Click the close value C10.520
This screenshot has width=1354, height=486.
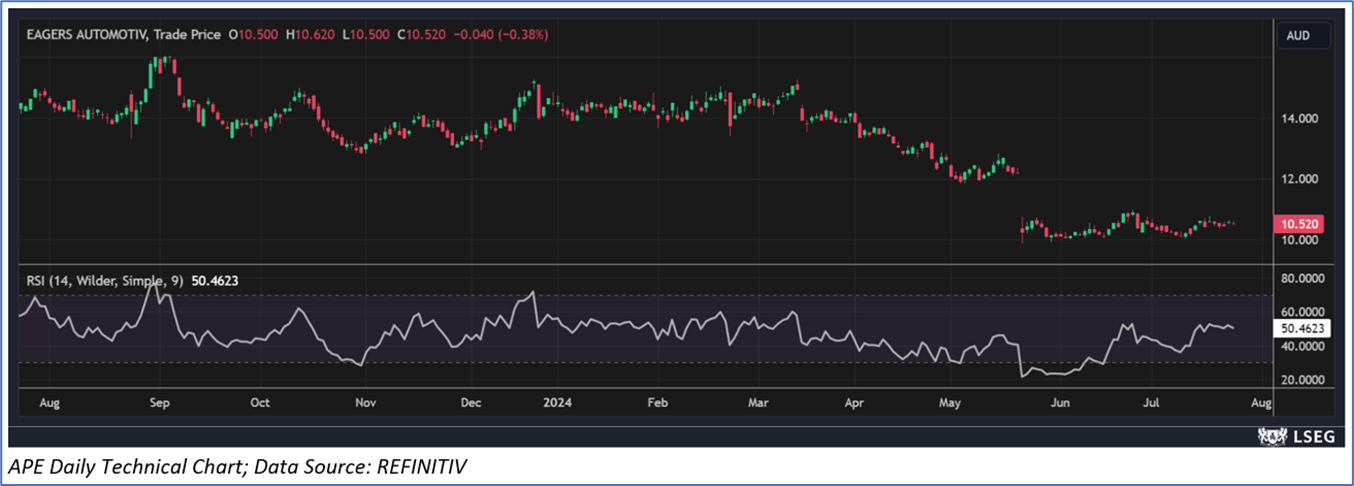coord(421,35)
